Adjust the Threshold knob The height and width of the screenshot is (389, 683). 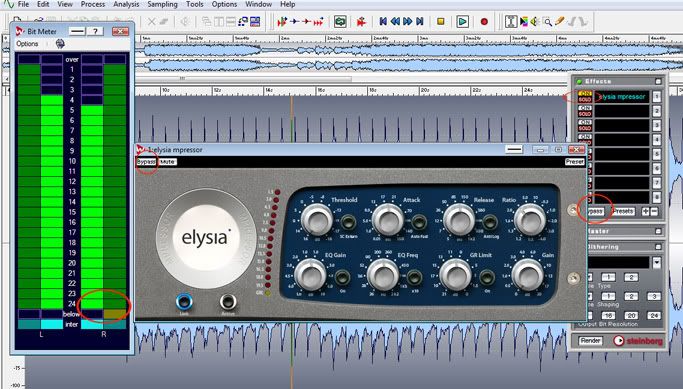(x=317, y=220)
